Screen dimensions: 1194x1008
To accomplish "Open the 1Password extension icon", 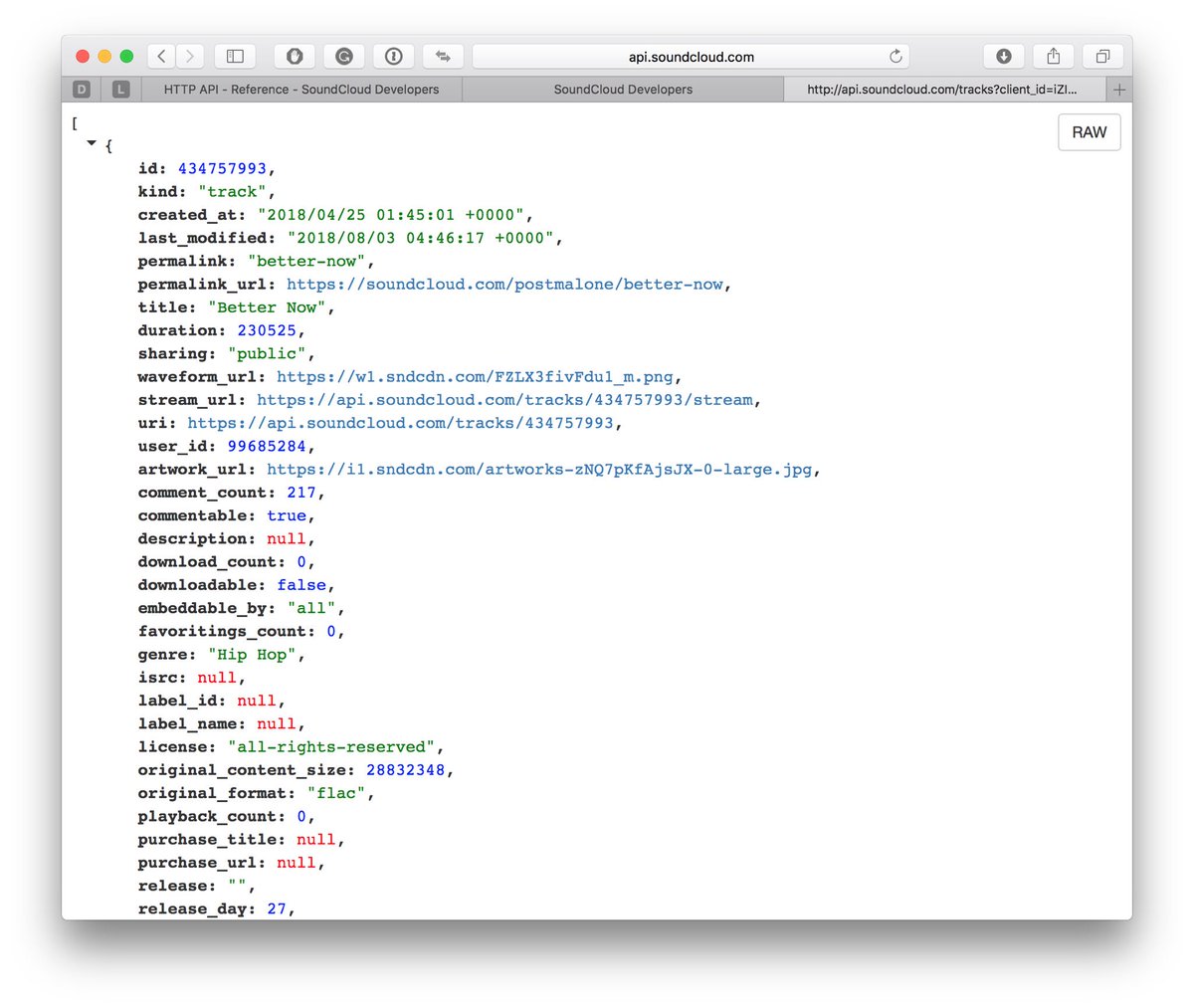I will click(393, 57).
